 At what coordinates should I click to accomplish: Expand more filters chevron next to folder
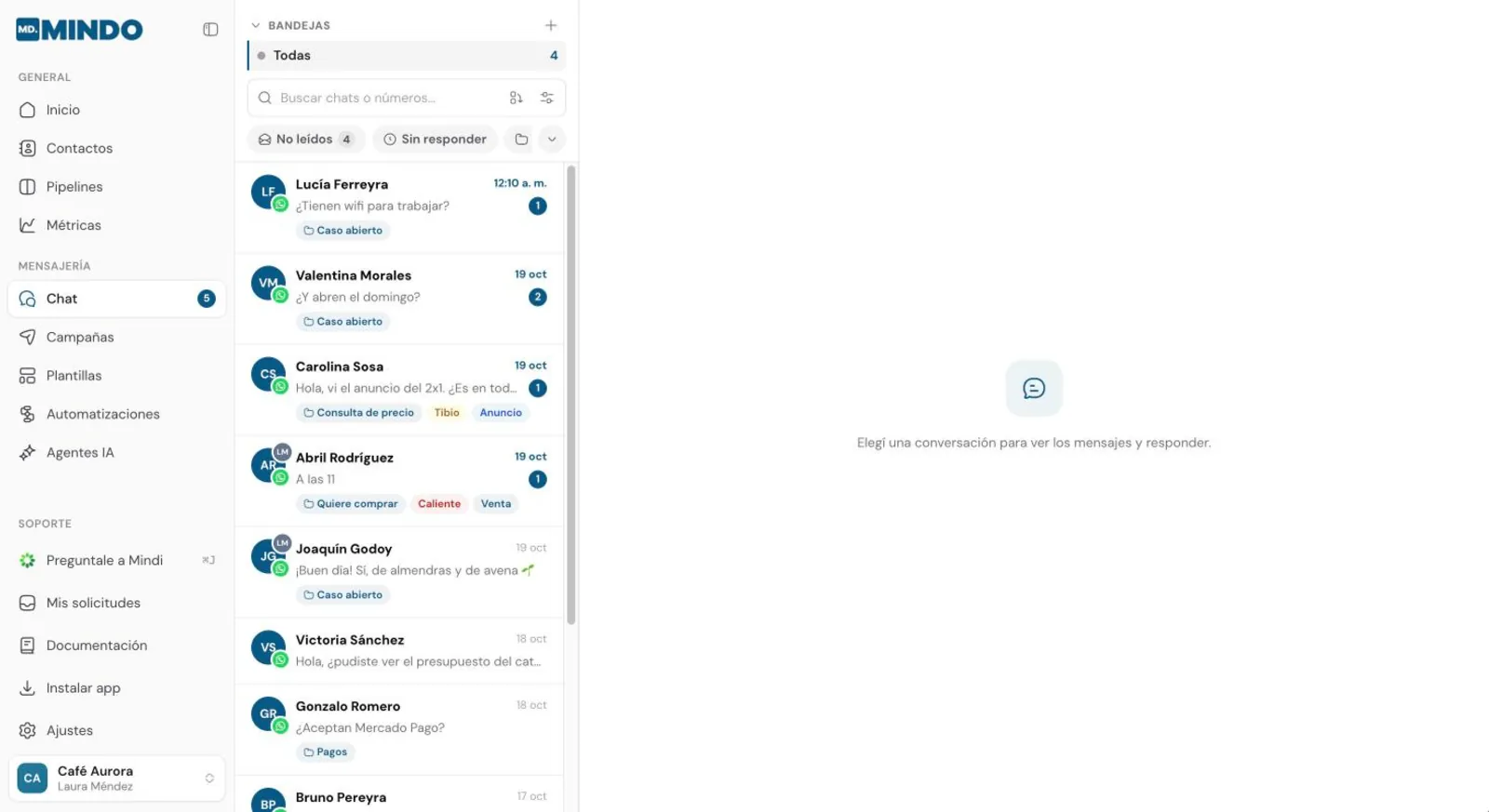[552, 140]
